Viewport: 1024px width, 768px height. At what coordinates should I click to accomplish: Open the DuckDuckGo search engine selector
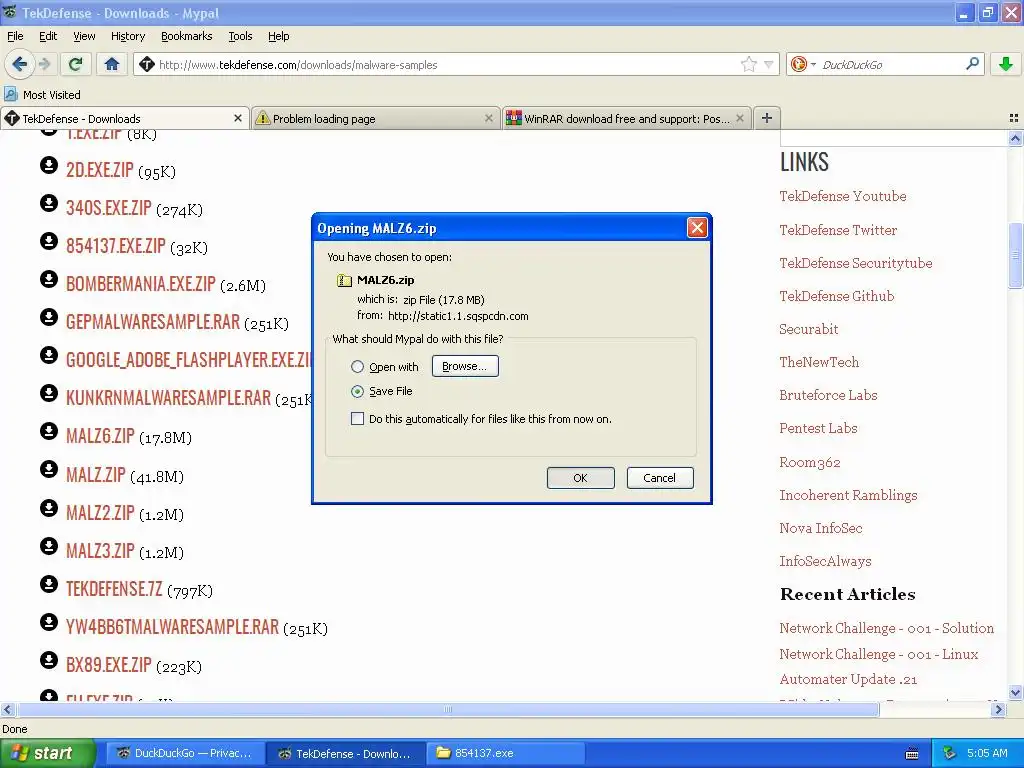[803, 64]
